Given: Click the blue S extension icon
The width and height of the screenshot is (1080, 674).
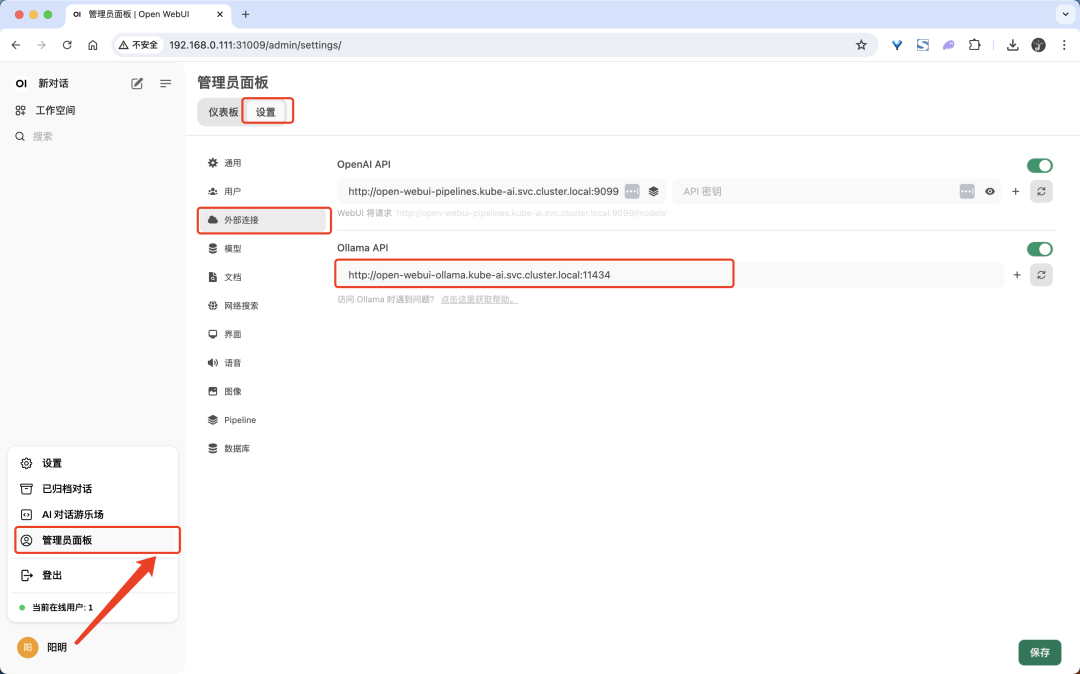Looking at the screenshot, I should pos(922,45).
